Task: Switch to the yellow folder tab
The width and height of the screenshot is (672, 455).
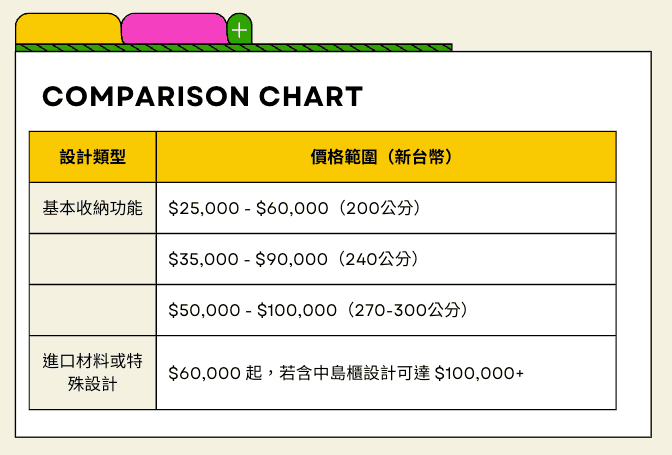Action: click(68, 30)
